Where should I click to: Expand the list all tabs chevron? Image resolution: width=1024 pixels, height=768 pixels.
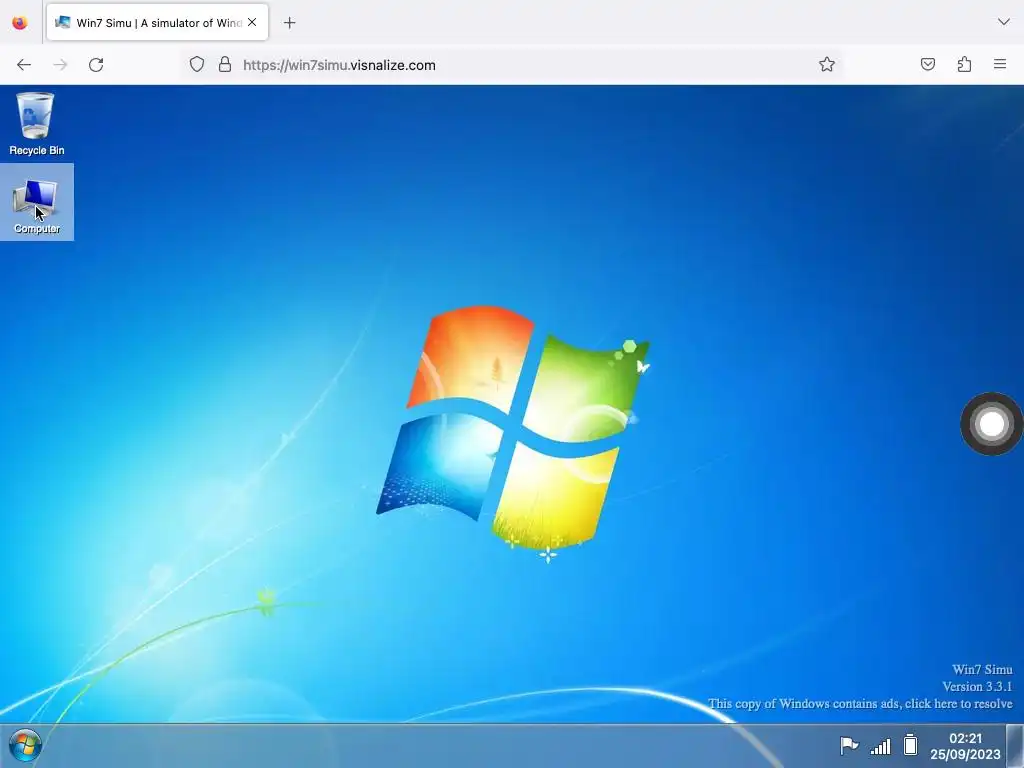point(1004,22)
